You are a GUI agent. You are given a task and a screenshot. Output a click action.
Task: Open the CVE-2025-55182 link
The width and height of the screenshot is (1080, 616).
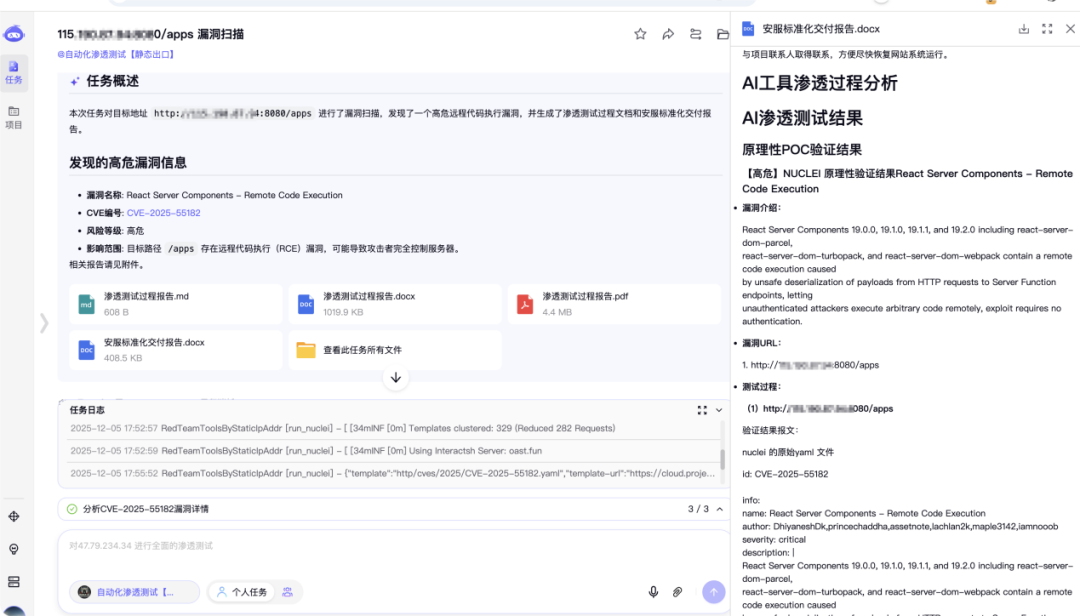[x=163, y=213]
